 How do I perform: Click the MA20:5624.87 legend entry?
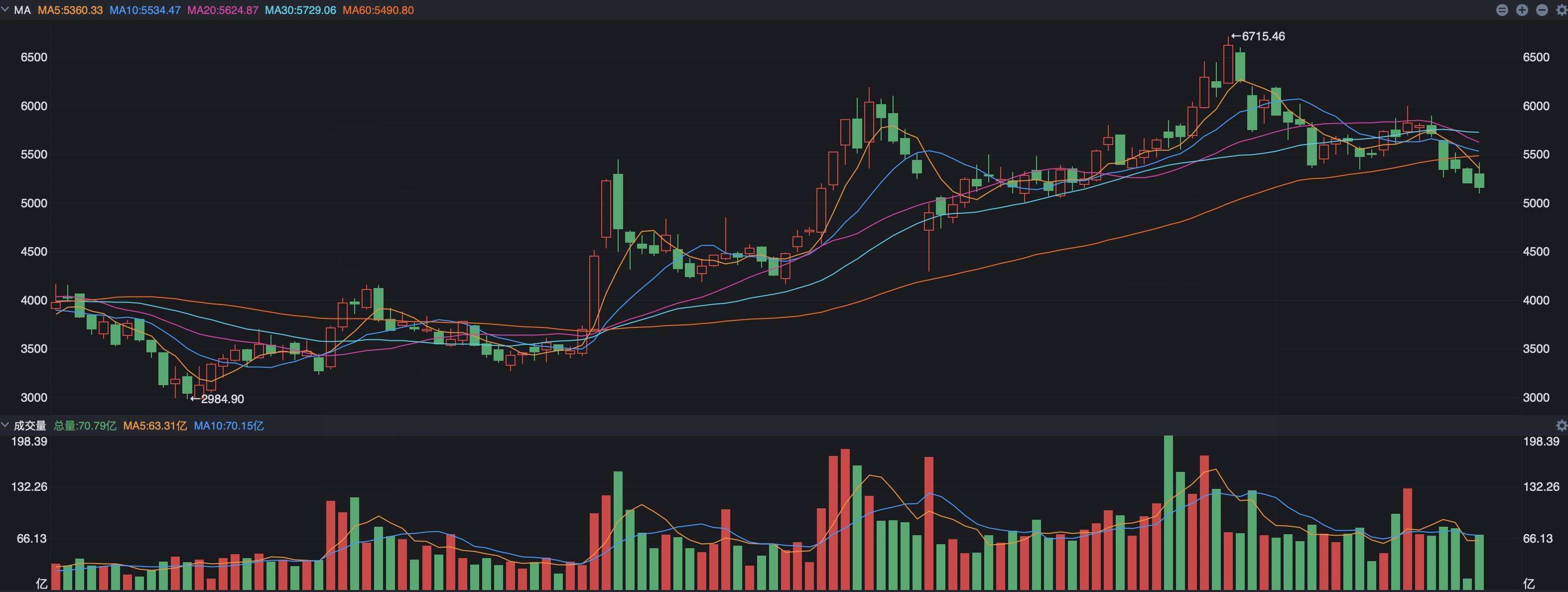pyautogui.click(x=223, y=10)
